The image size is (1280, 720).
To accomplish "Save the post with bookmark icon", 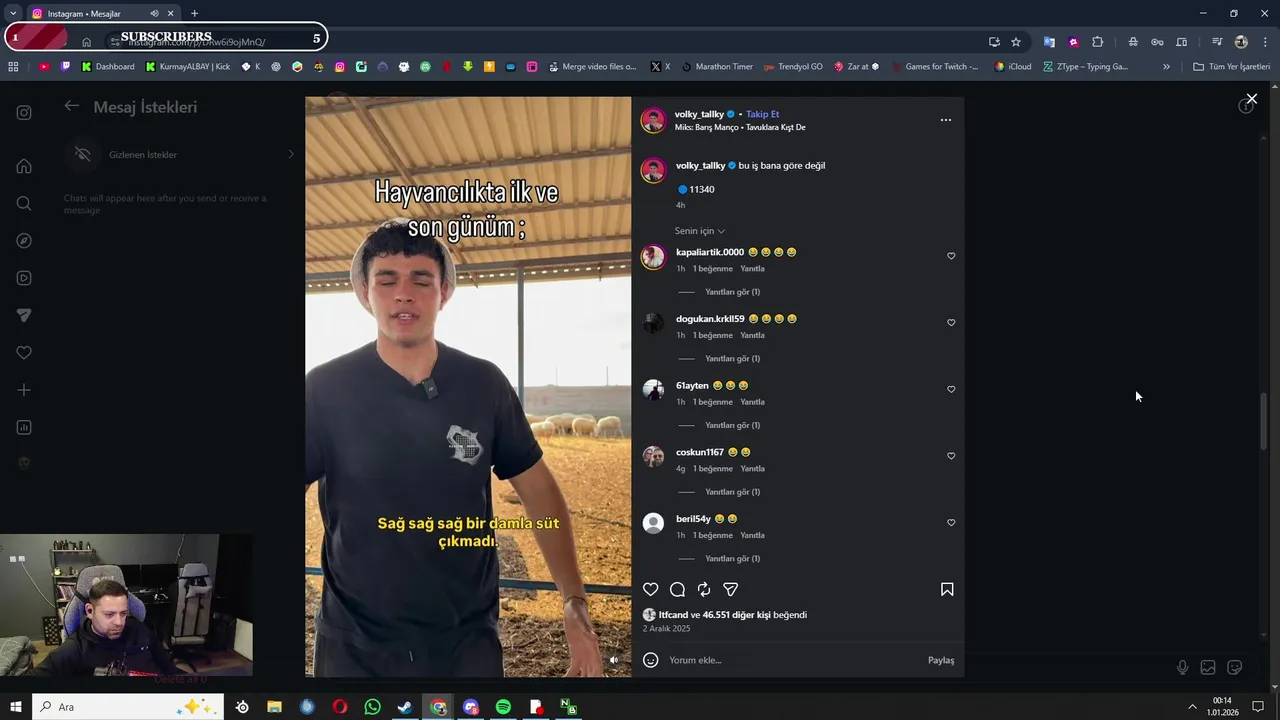I will click(947, 590).
